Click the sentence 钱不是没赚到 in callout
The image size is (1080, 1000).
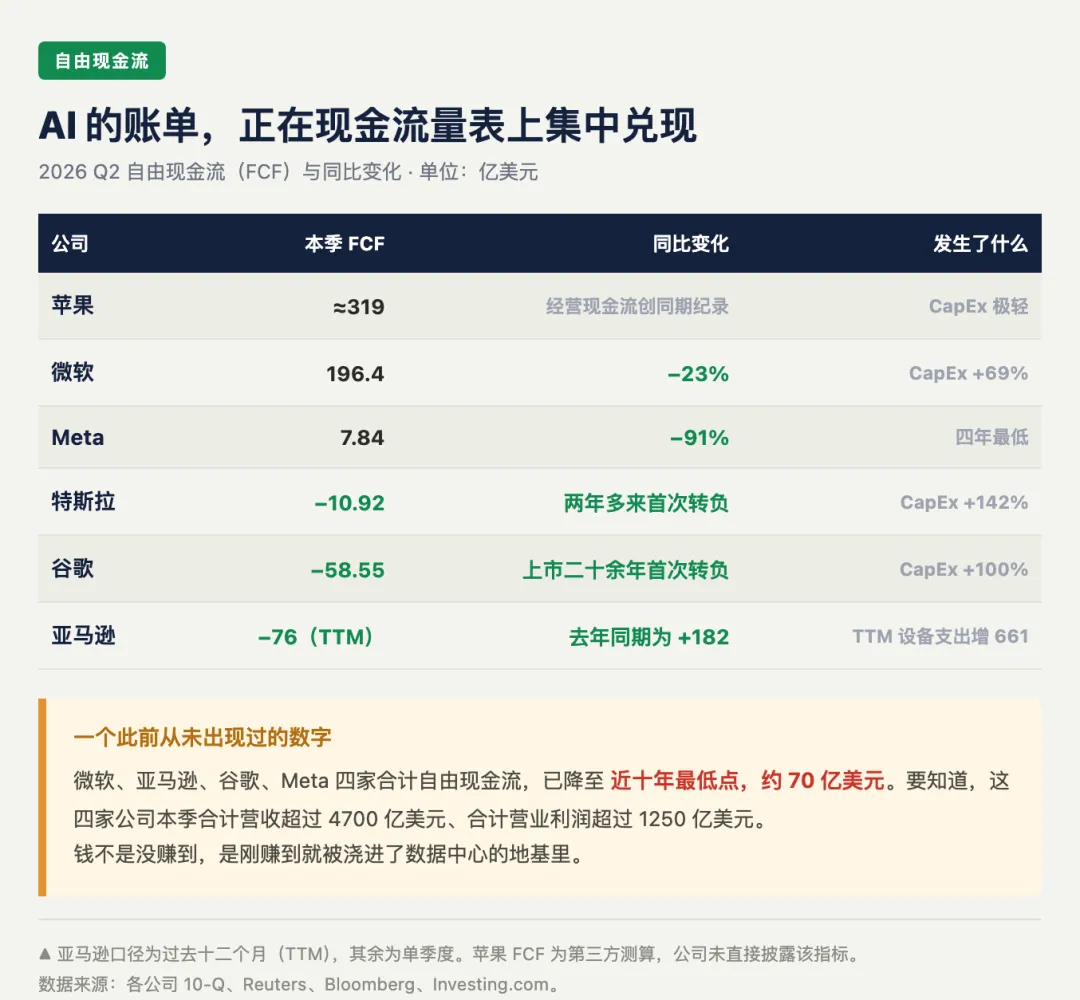329,854
